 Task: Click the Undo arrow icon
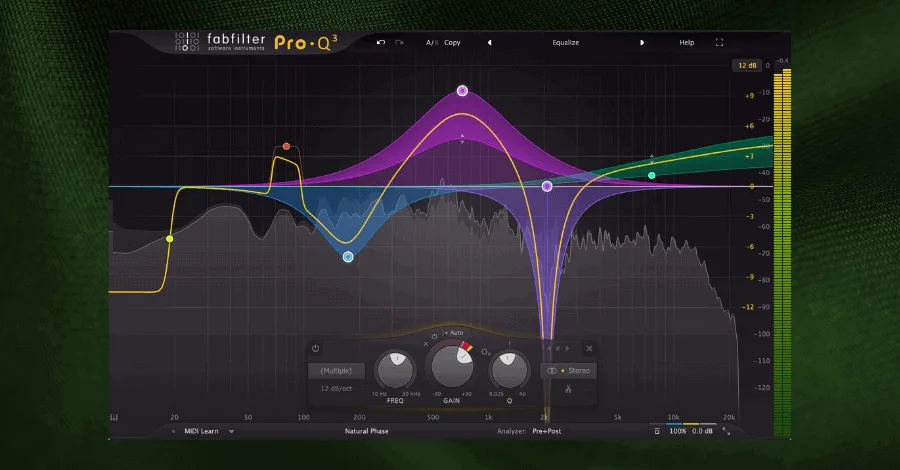point(381,42)
